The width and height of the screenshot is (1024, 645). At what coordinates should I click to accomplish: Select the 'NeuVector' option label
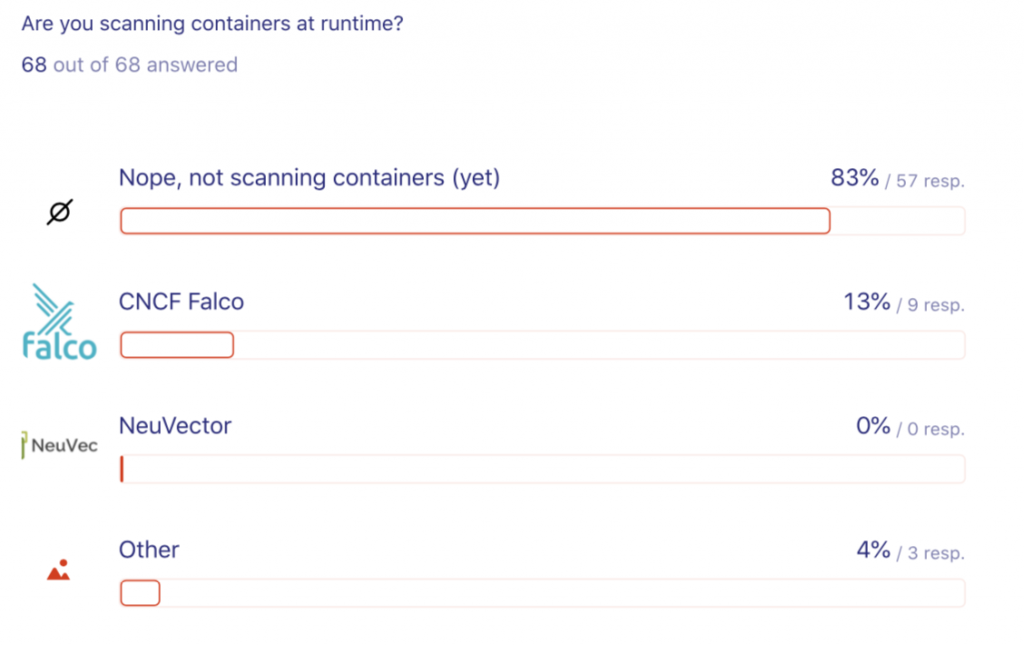(175, 426)
